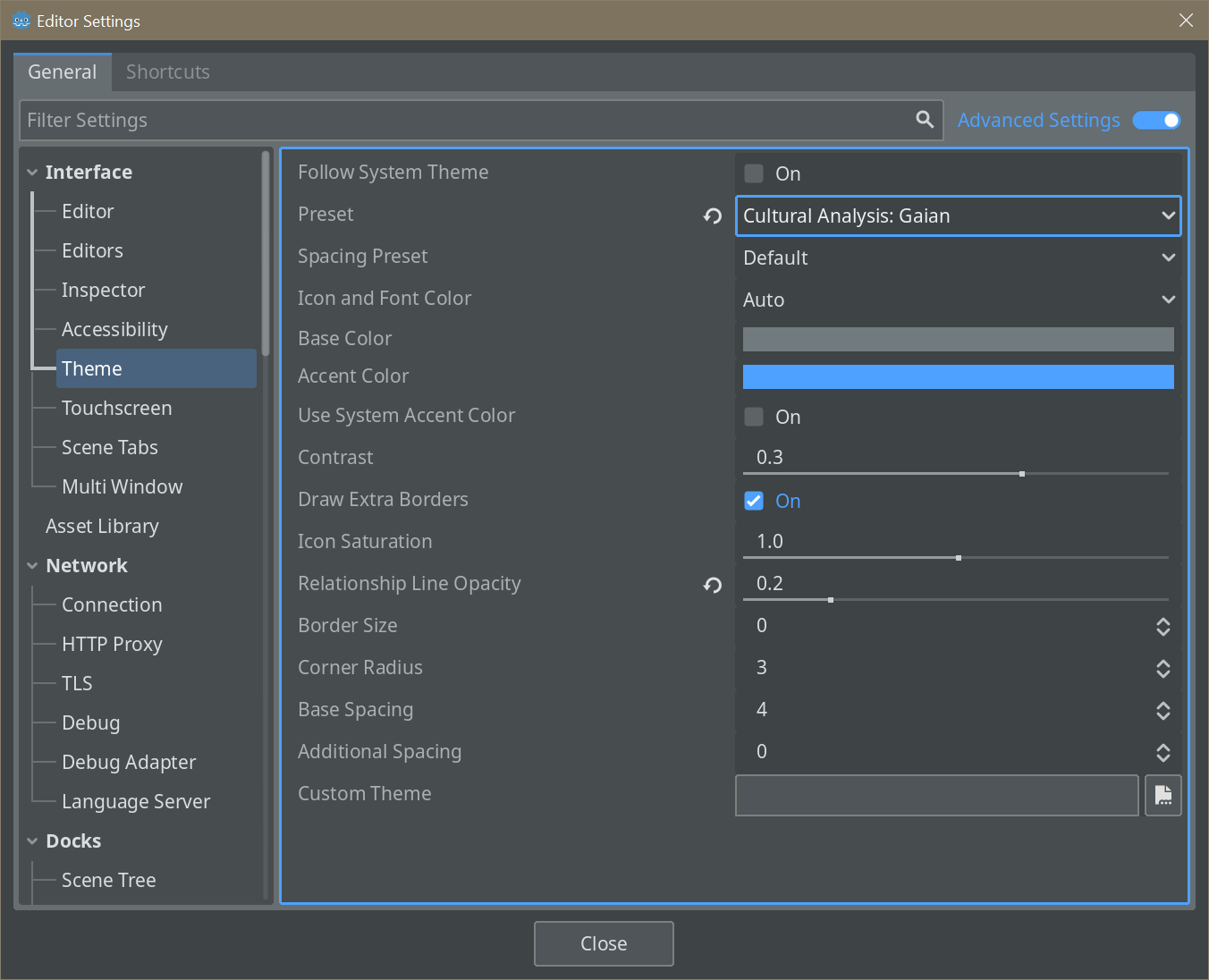Collapse the Network section
The image size is (1209, 980).
click(32, 566)
